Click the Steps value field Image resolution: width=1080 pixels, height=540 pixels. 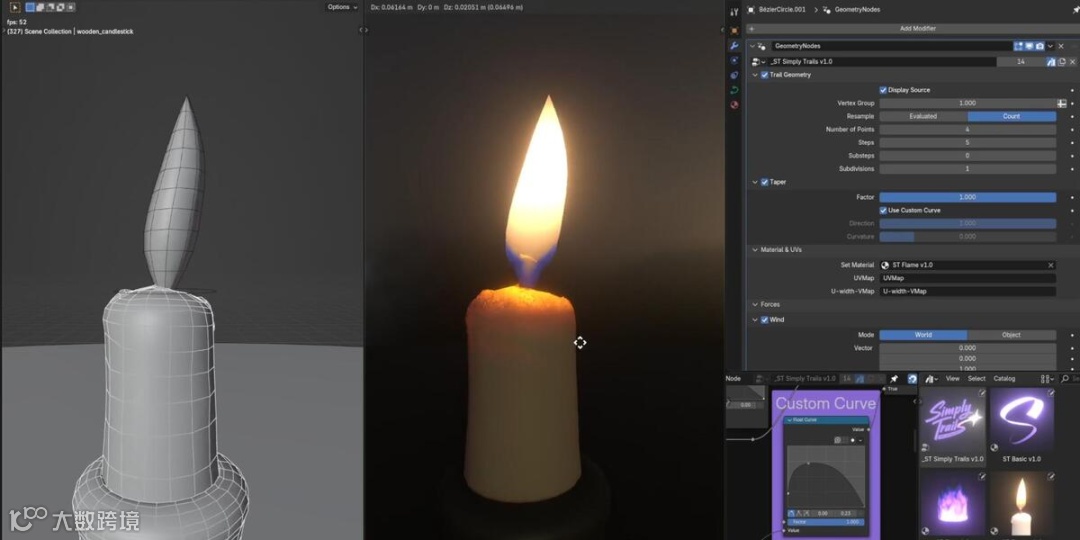tap(967, 143)
